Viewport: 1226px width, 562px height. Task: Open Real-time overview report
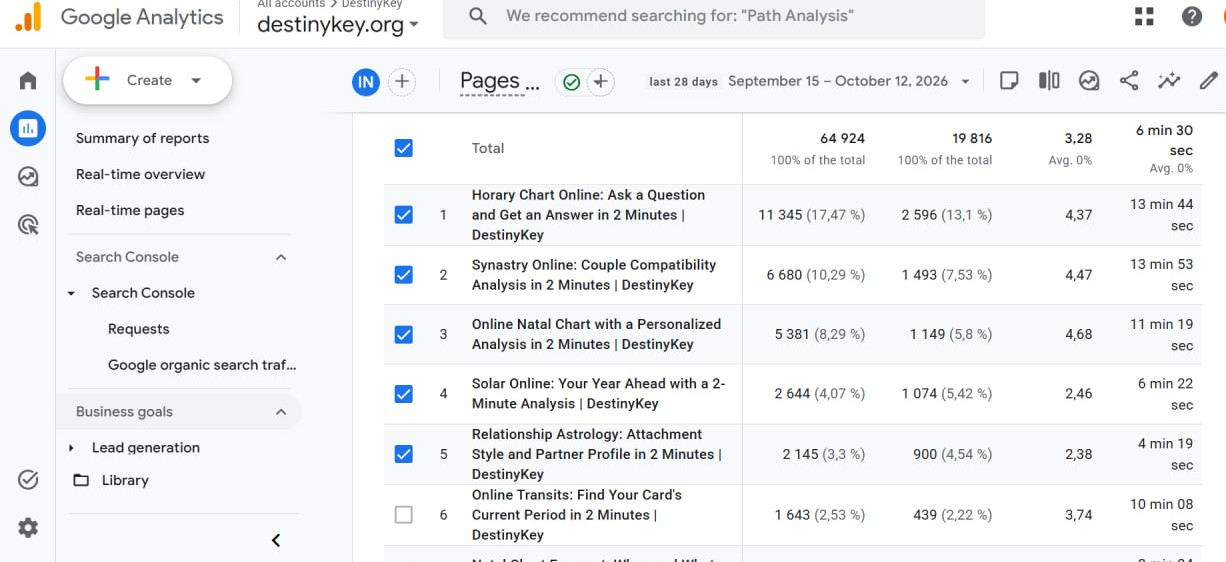(x=140, y=174)
